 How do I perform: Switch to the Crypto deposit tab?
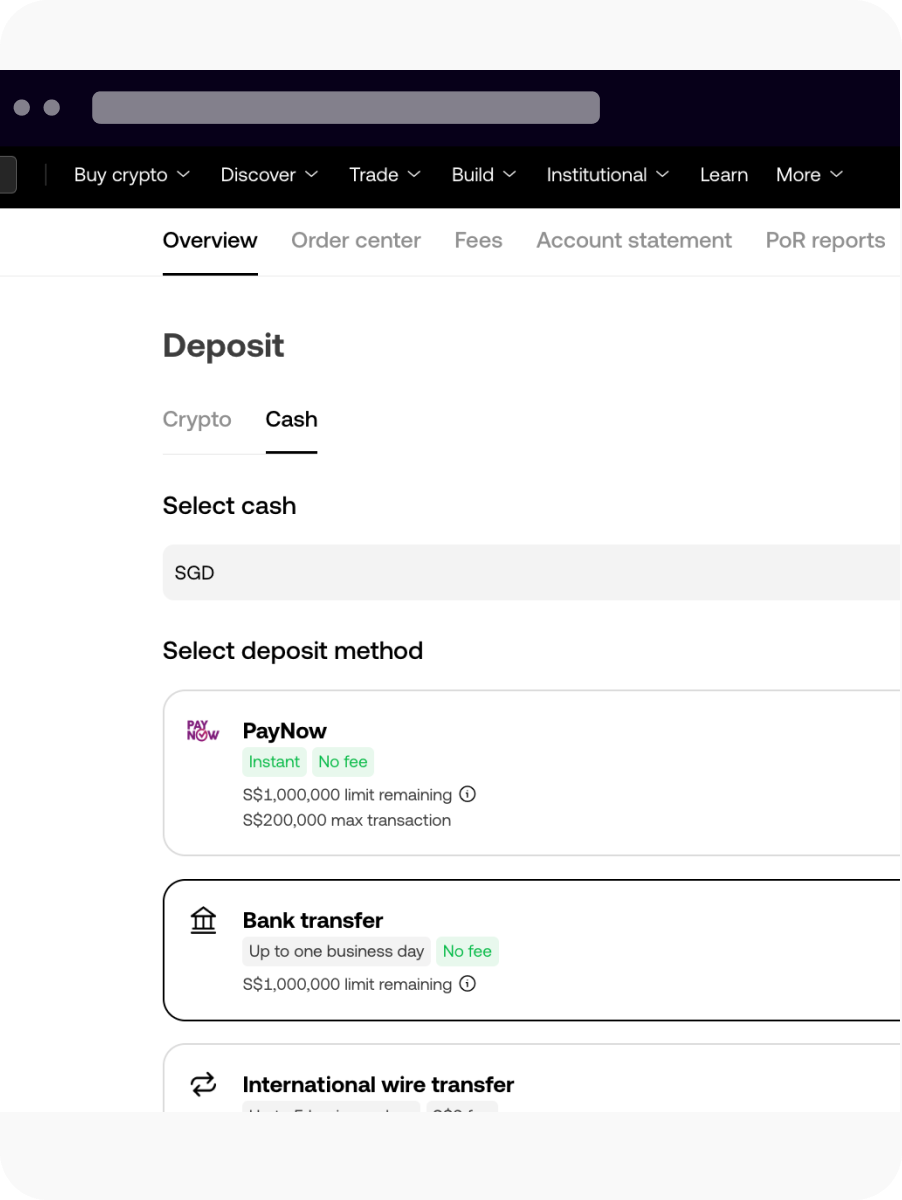[x=196, y=419]
